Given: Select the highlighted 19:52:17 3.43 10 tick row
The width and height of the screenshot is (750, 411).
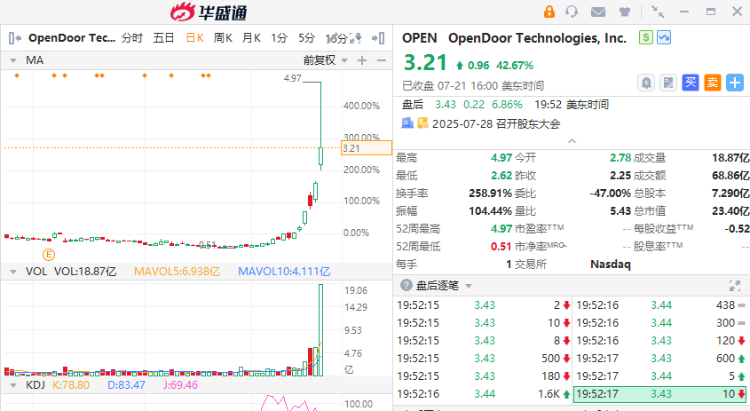Looking at the screenshot, I should [x=660, y=394].
